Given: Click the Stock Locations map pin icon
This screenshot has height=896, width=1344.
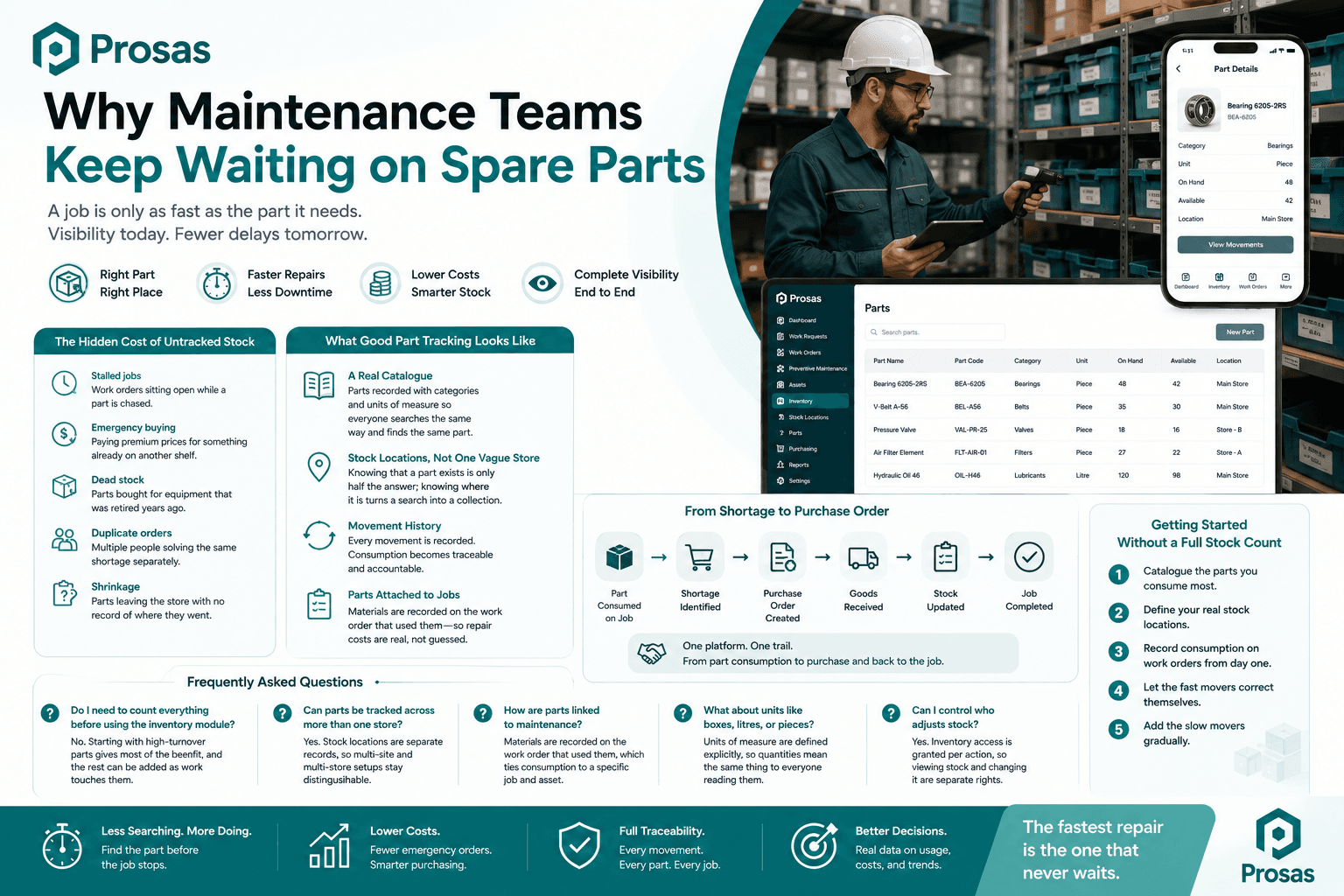Looking at the screenshot, I should (319, 466).
